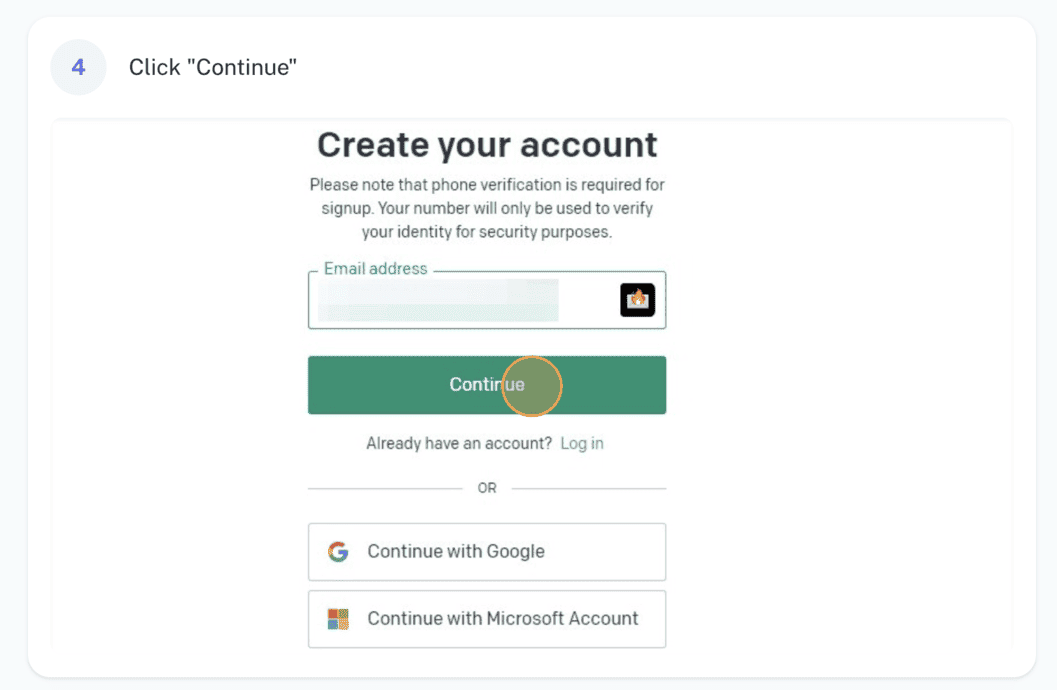Open the "Log in" link

point(582,443)
